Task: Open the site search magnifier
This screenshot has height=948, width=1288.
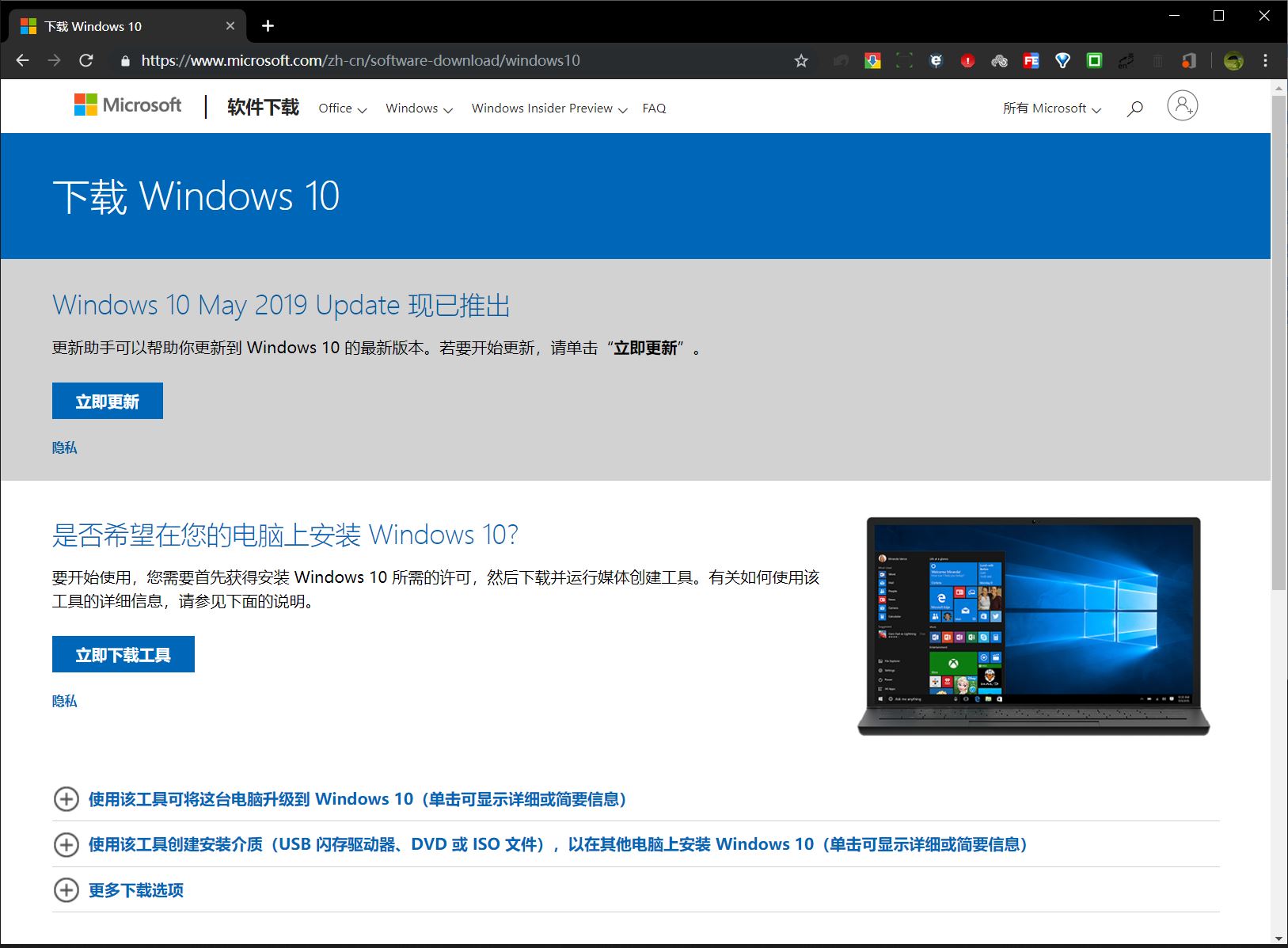Action: (x=1135, y=109)
